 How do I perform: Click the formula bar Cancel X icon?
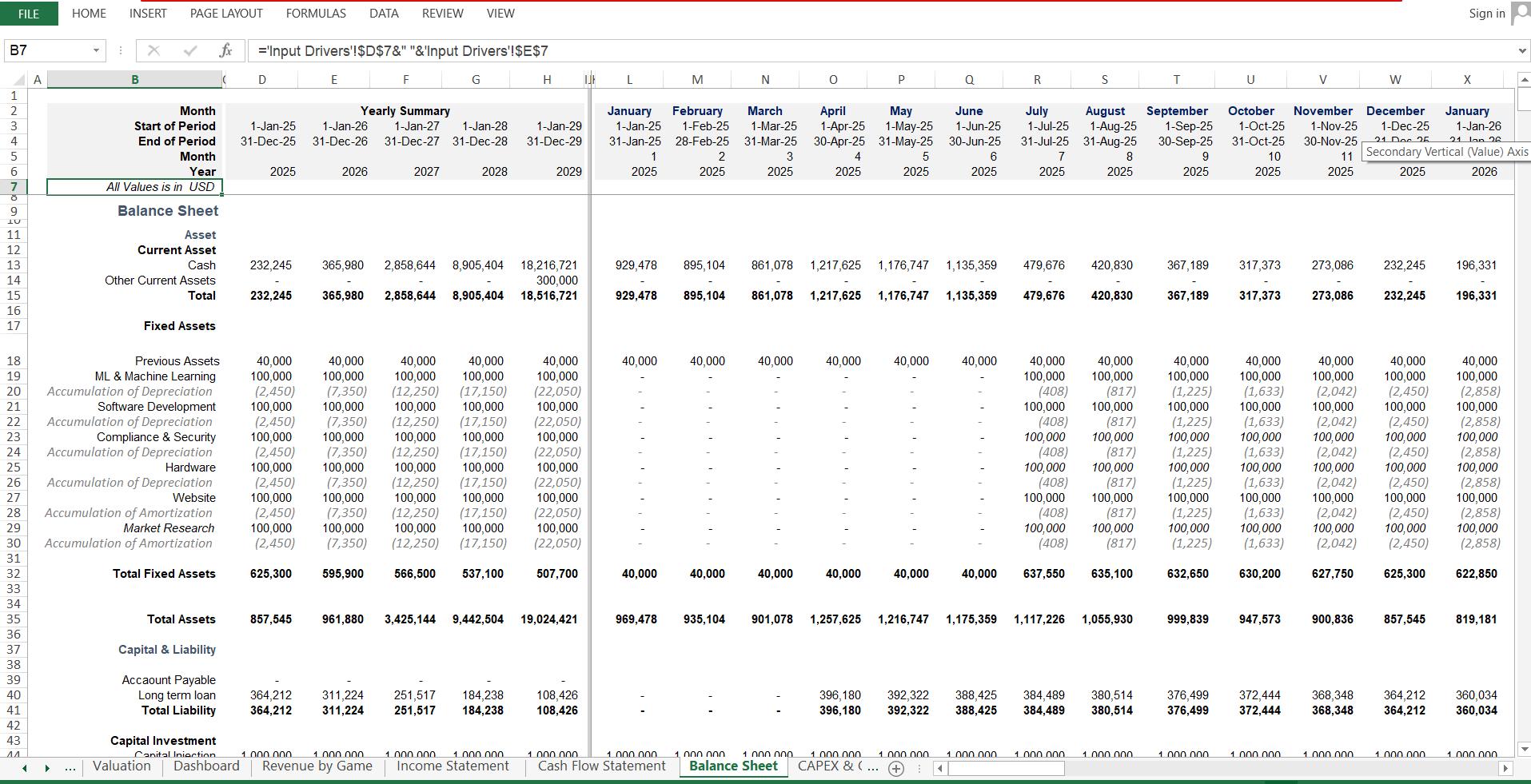[153, 50]
